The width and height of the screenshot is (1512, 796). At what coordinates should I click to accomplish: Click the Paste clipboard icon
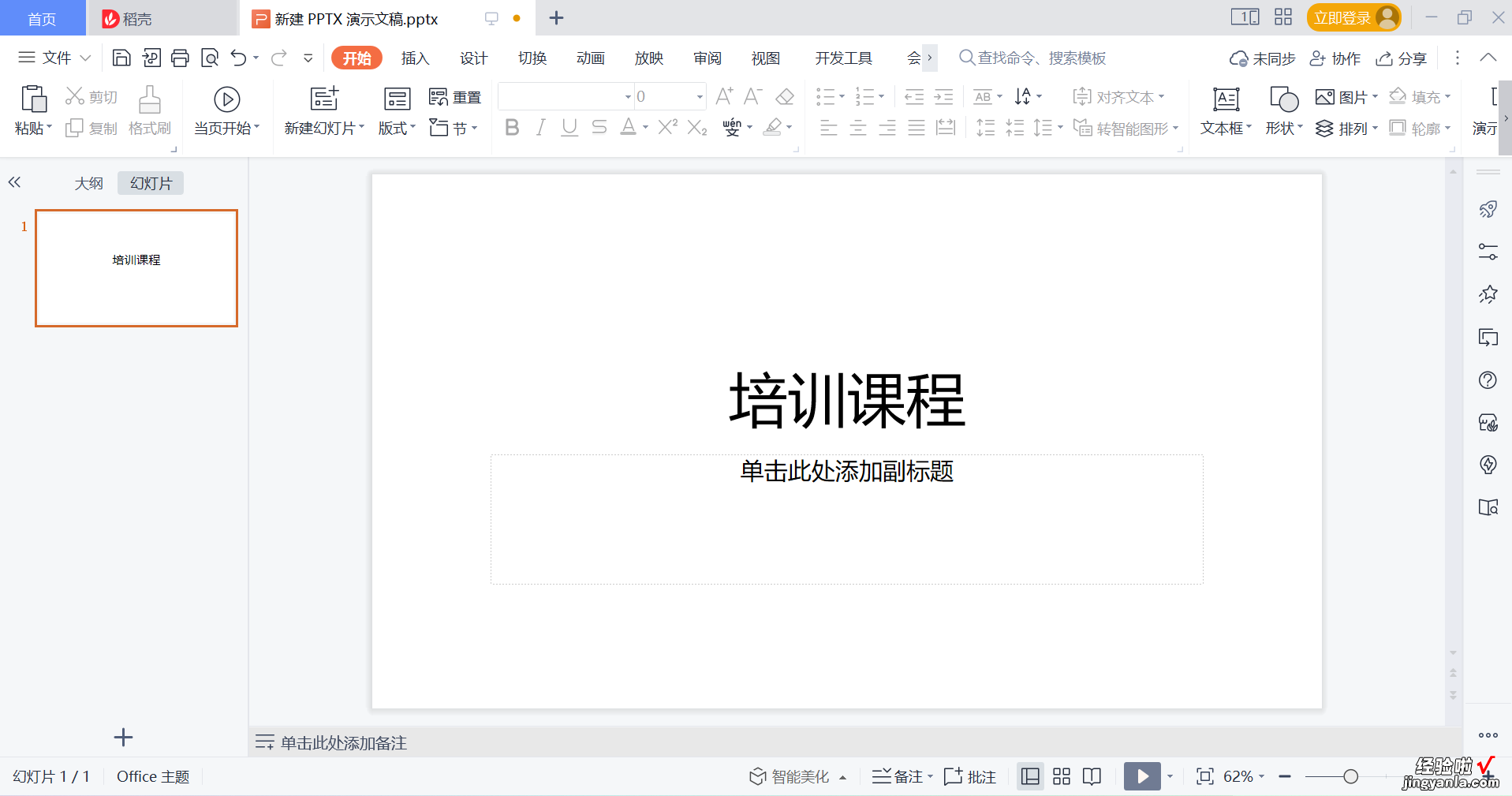tap(33, 99)
